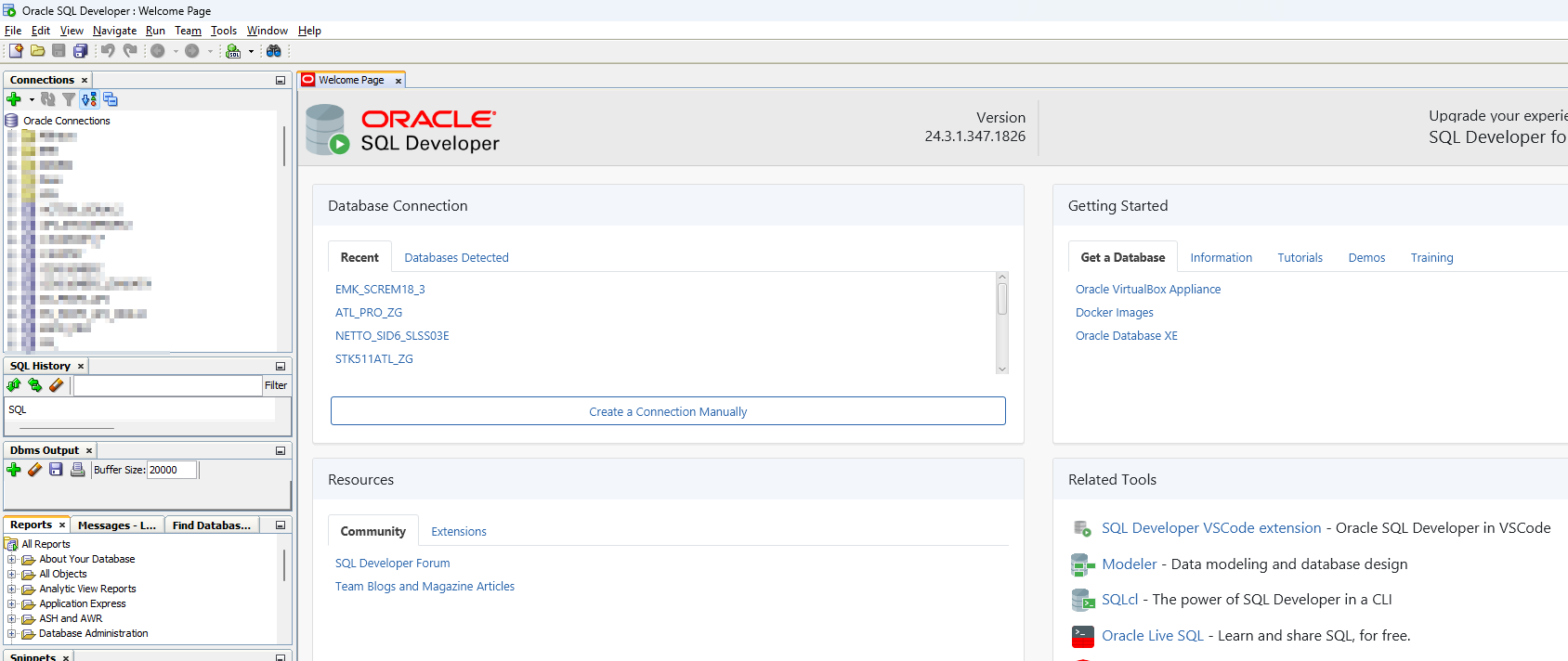Expand the About Your Database report folder

click(x=11, y=560)
